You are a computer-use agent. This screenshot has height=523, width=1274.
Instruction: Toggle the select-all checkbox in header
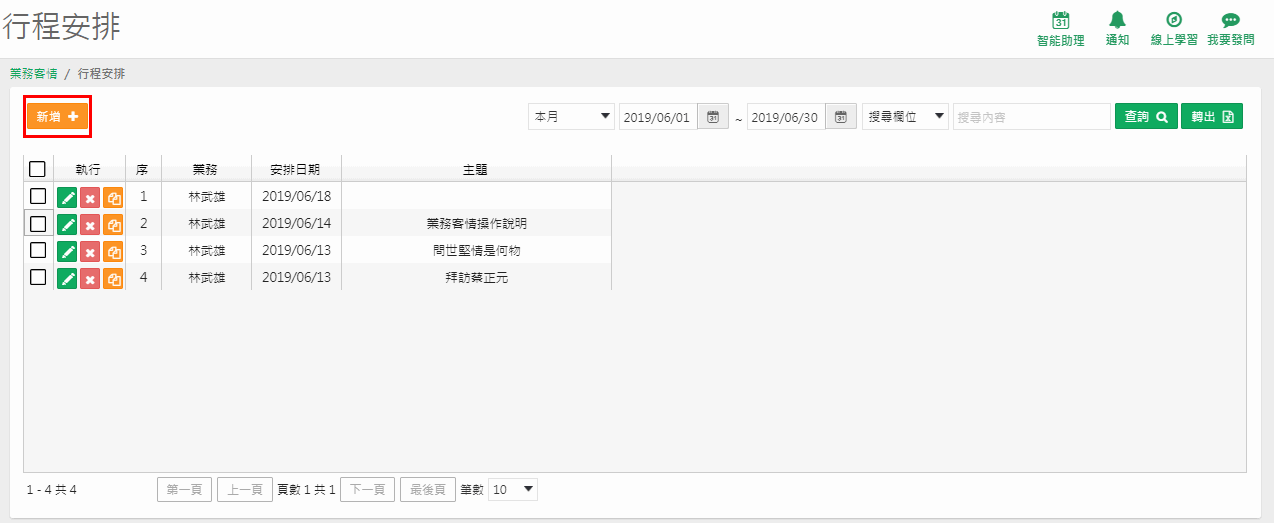(x=38, y=169)
